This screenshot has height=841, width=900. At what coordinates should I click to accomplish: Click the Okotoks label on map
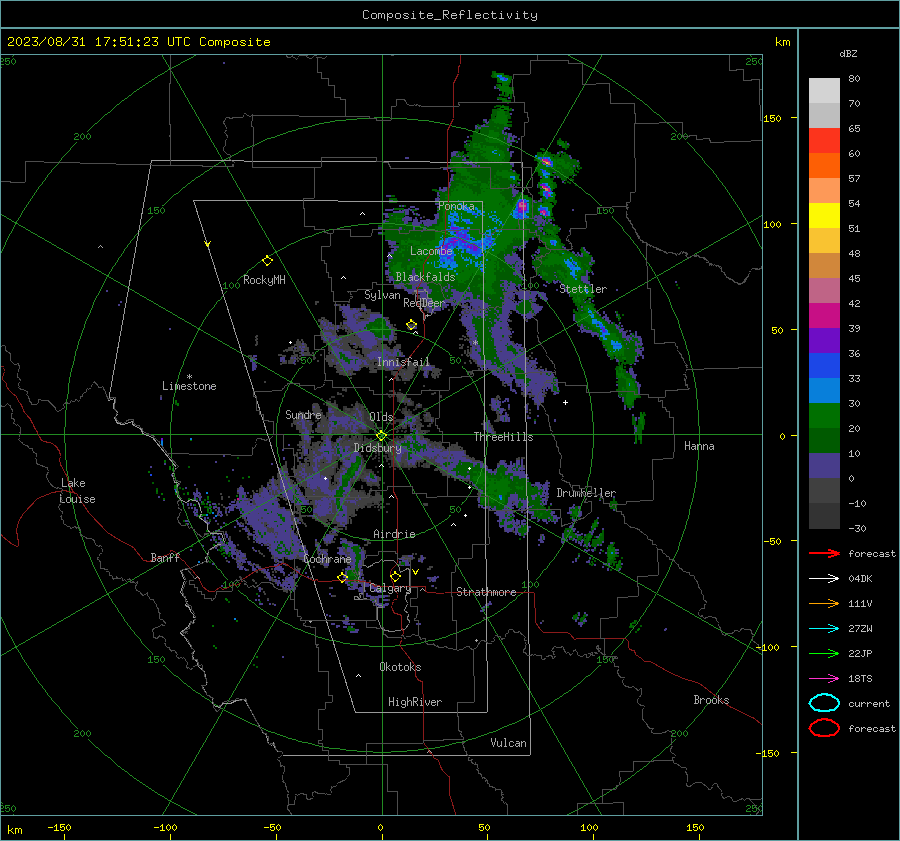400,667
